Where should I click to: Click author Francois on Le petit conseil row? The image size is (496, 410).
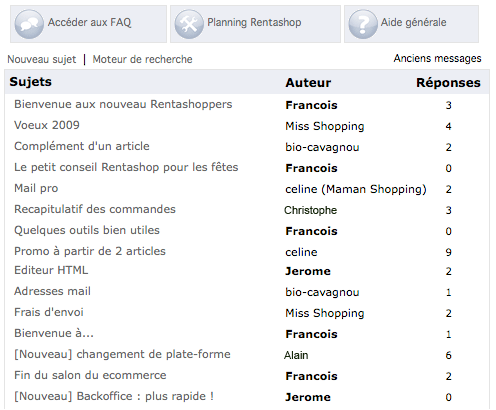click(x=311, y=168)
